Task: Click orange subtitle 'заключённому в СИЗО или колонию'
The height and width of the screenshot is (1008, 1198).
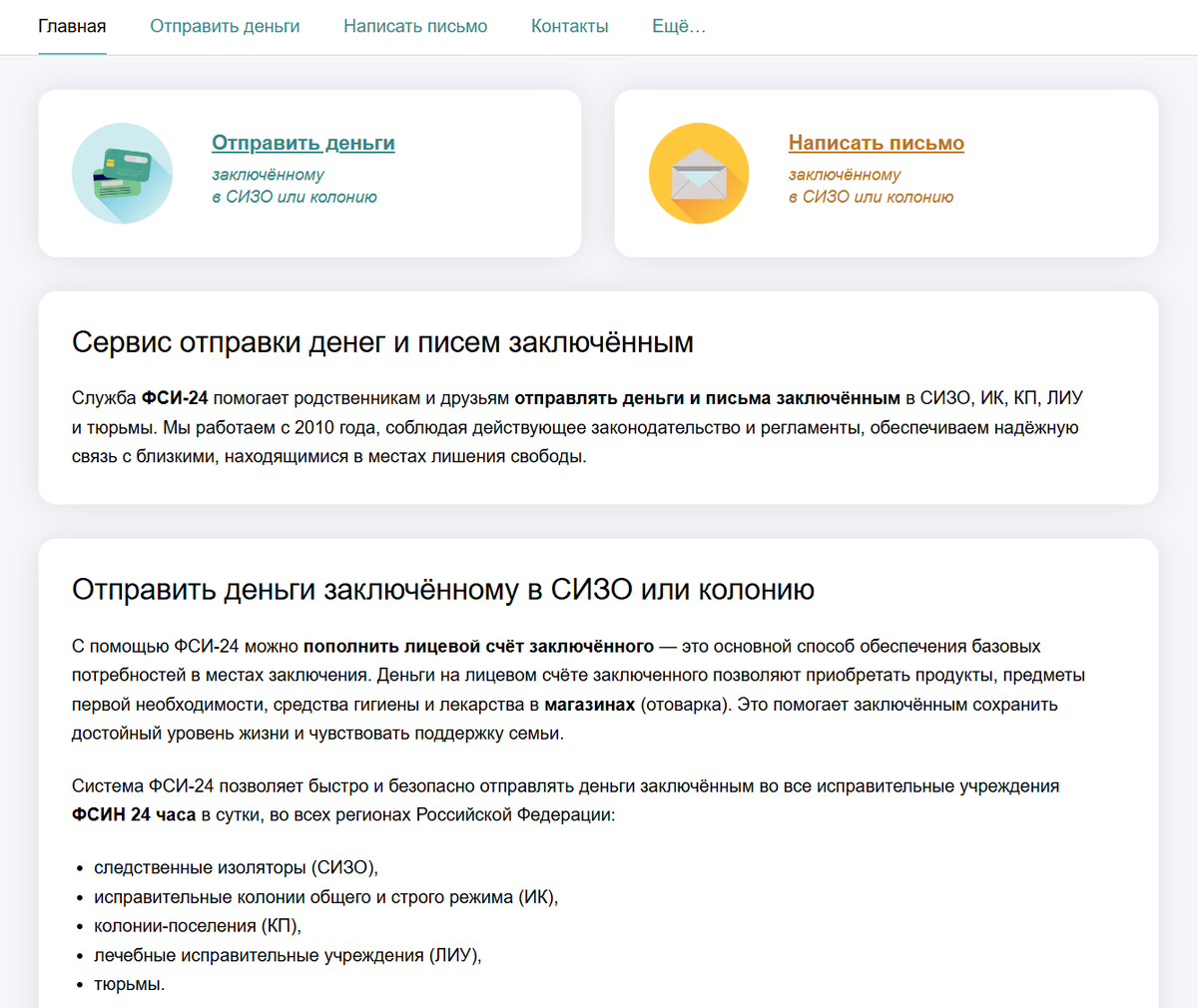Action: pyautogui.click(x=871, y=186)
